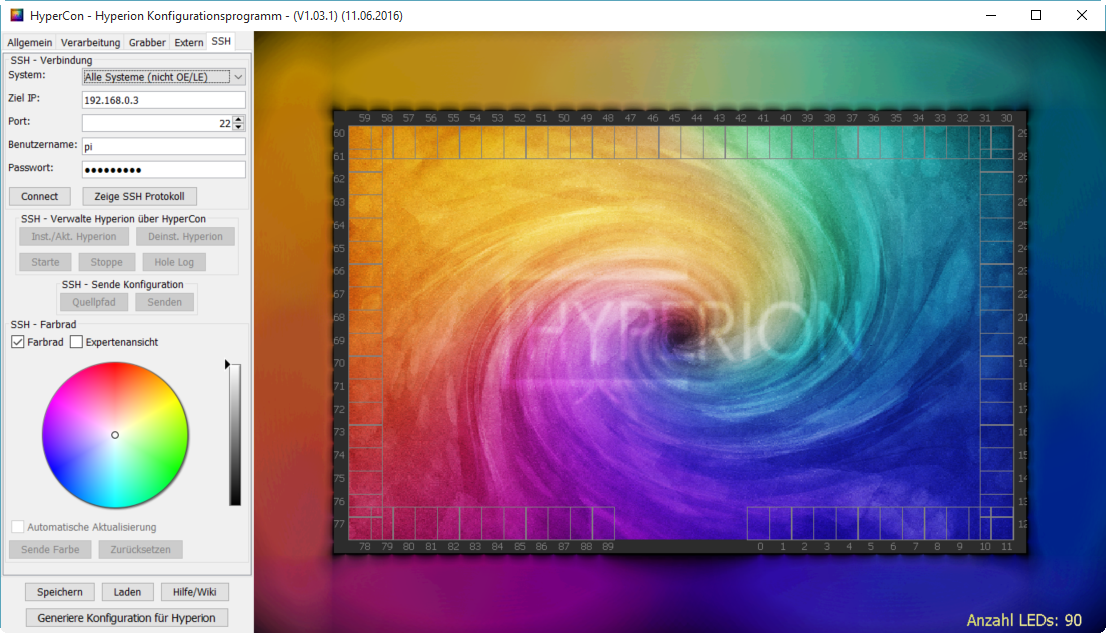Switch to the Allgemein tab

click(30, 43)
